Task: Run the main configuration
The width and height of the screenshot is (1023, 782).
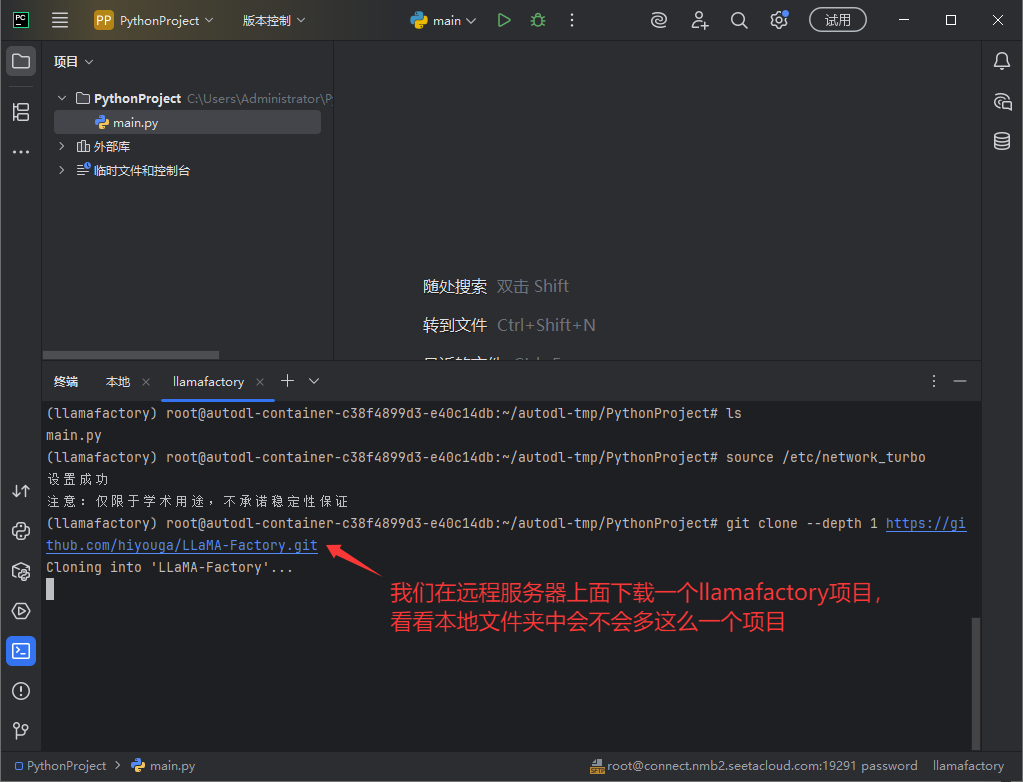Action: pyautogui.click(x=504, y=20)
